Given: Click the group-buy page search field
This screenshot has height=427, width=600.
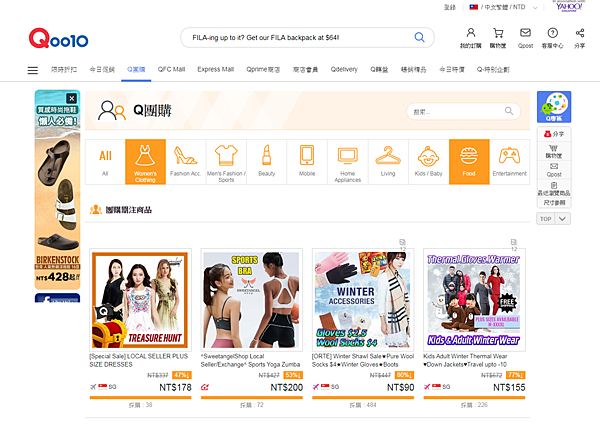Looking at the screenshot, I should pos(463,111).
